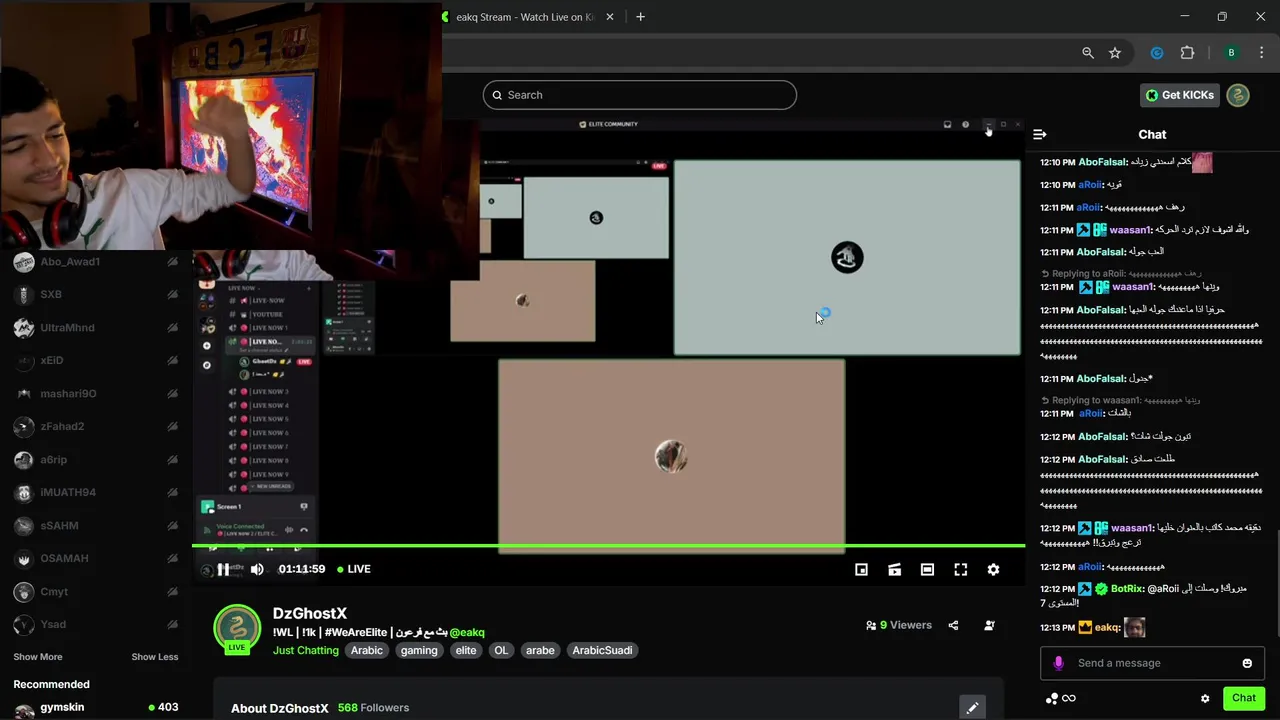Click the ArabicSuadi tag
1280x720 pixels.
[602, 650]
